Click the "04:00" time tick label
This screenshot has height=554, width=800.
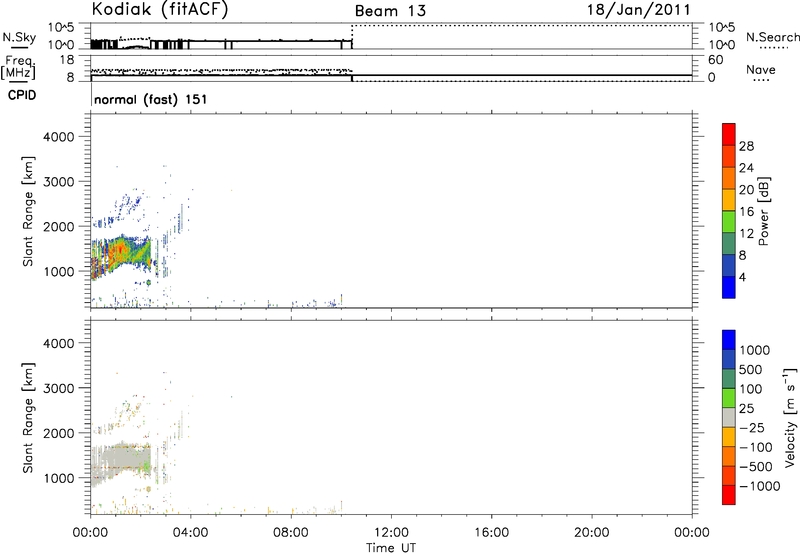pos(190,533)
